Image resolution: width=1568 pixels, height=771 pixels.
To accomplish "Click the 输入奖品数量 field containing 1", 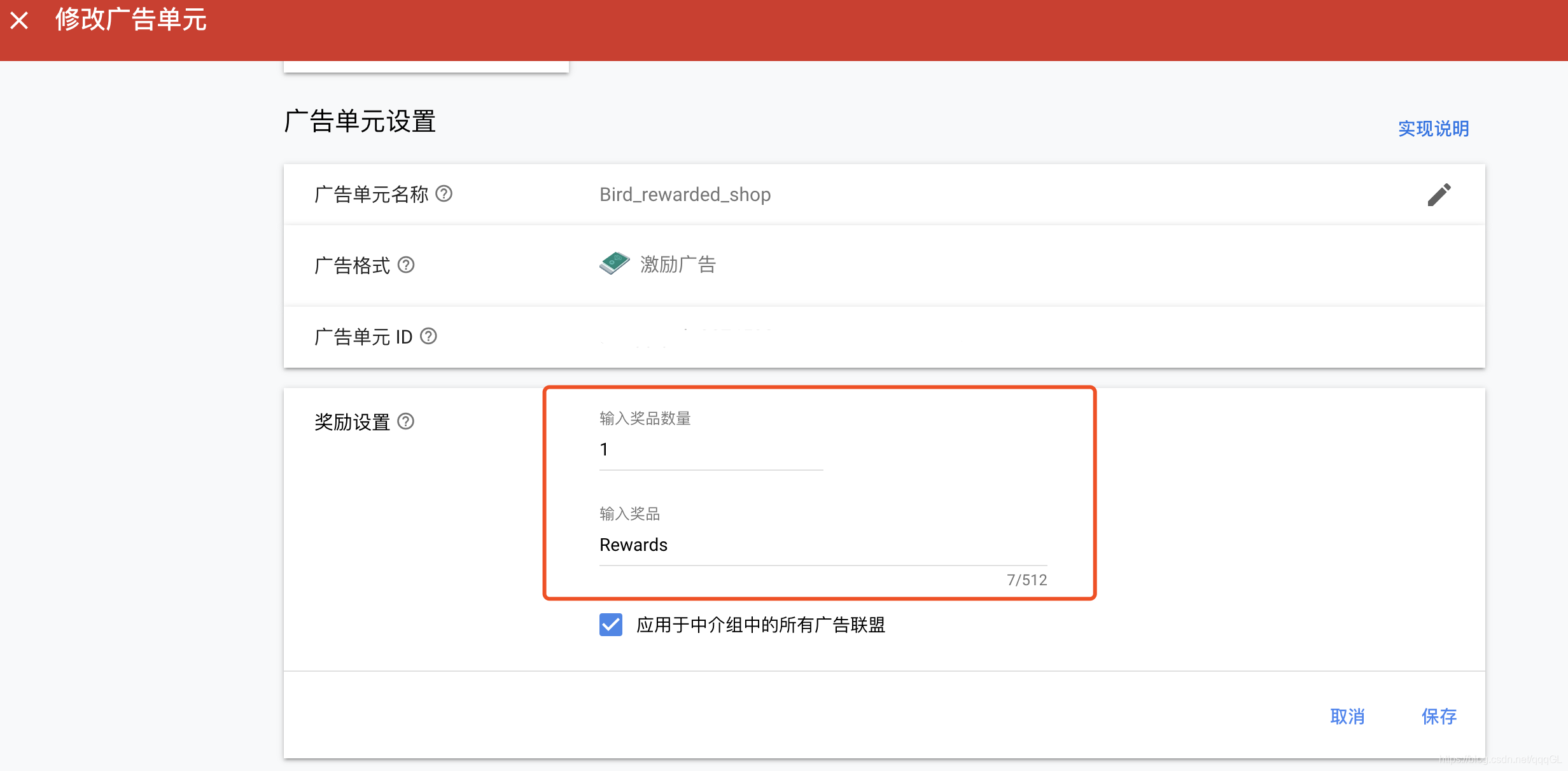I will [710, 450].
